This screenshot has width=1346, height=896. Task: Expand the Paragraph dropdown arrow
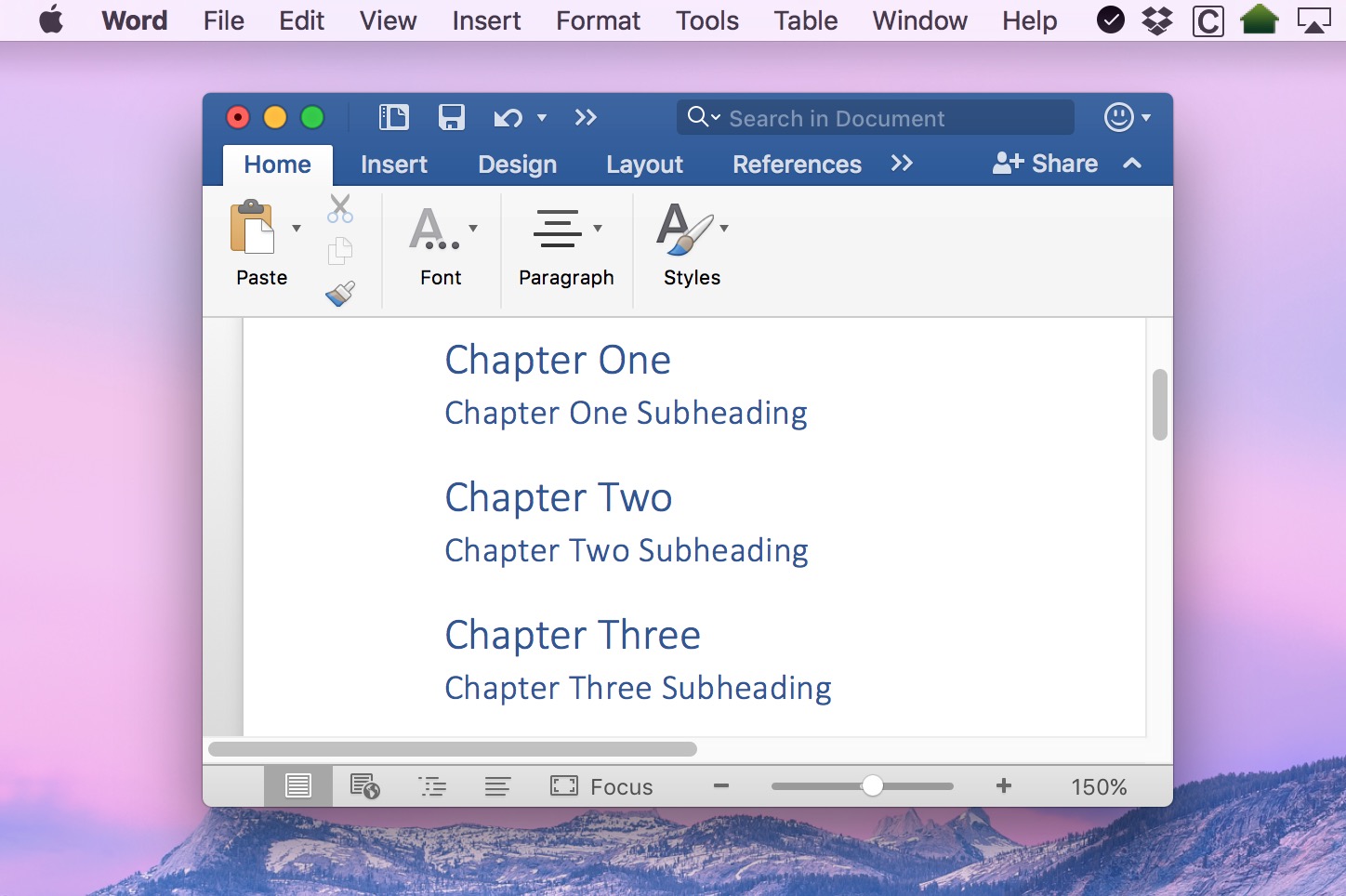coord(598,229)
